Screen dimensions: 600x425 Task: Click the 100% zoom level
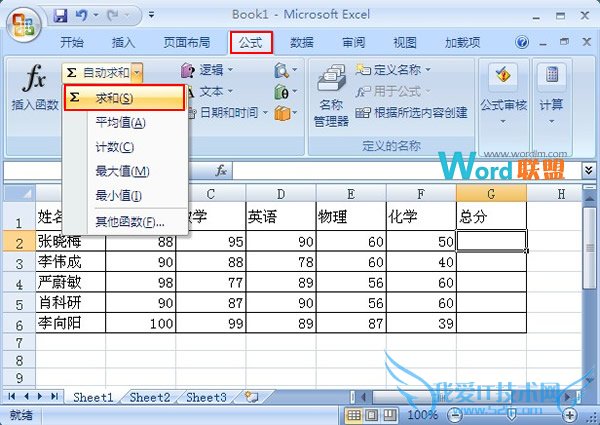pyautogui.click(x=422, y=415)
